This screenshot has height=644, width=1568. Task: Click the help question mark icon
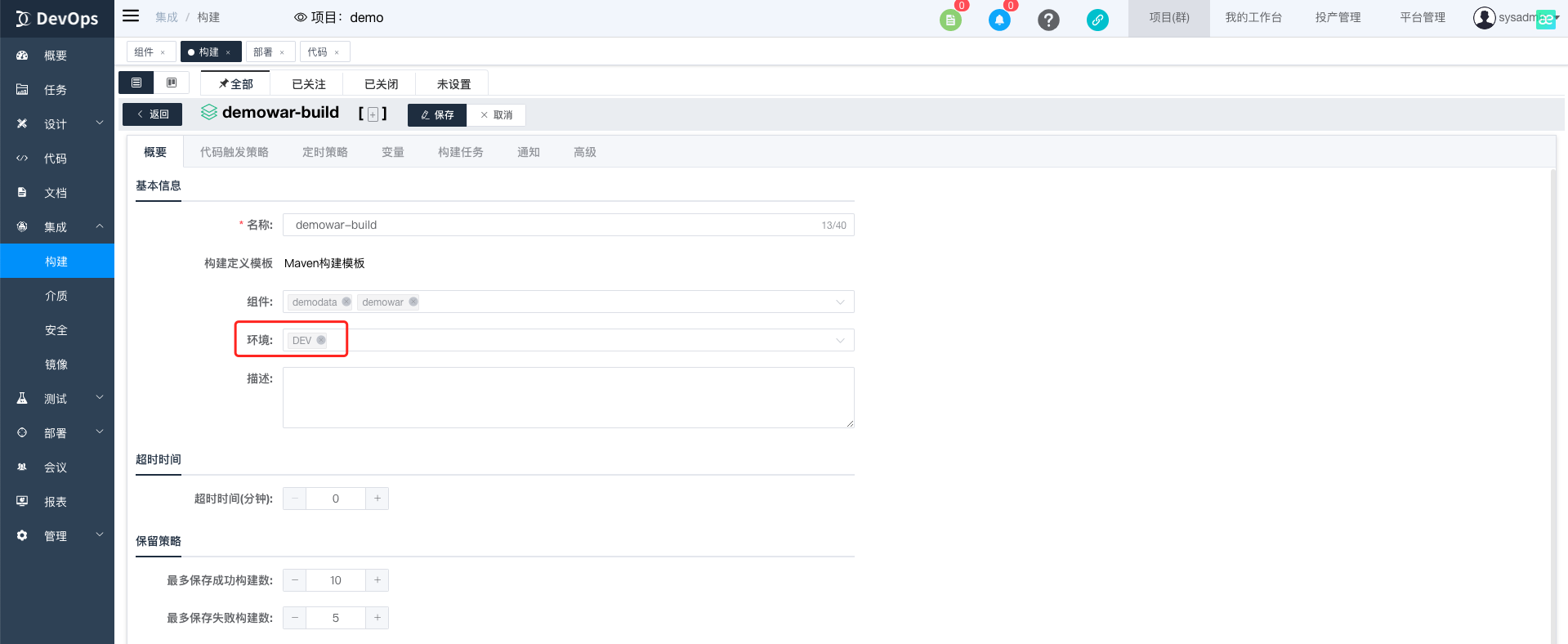1048,20
